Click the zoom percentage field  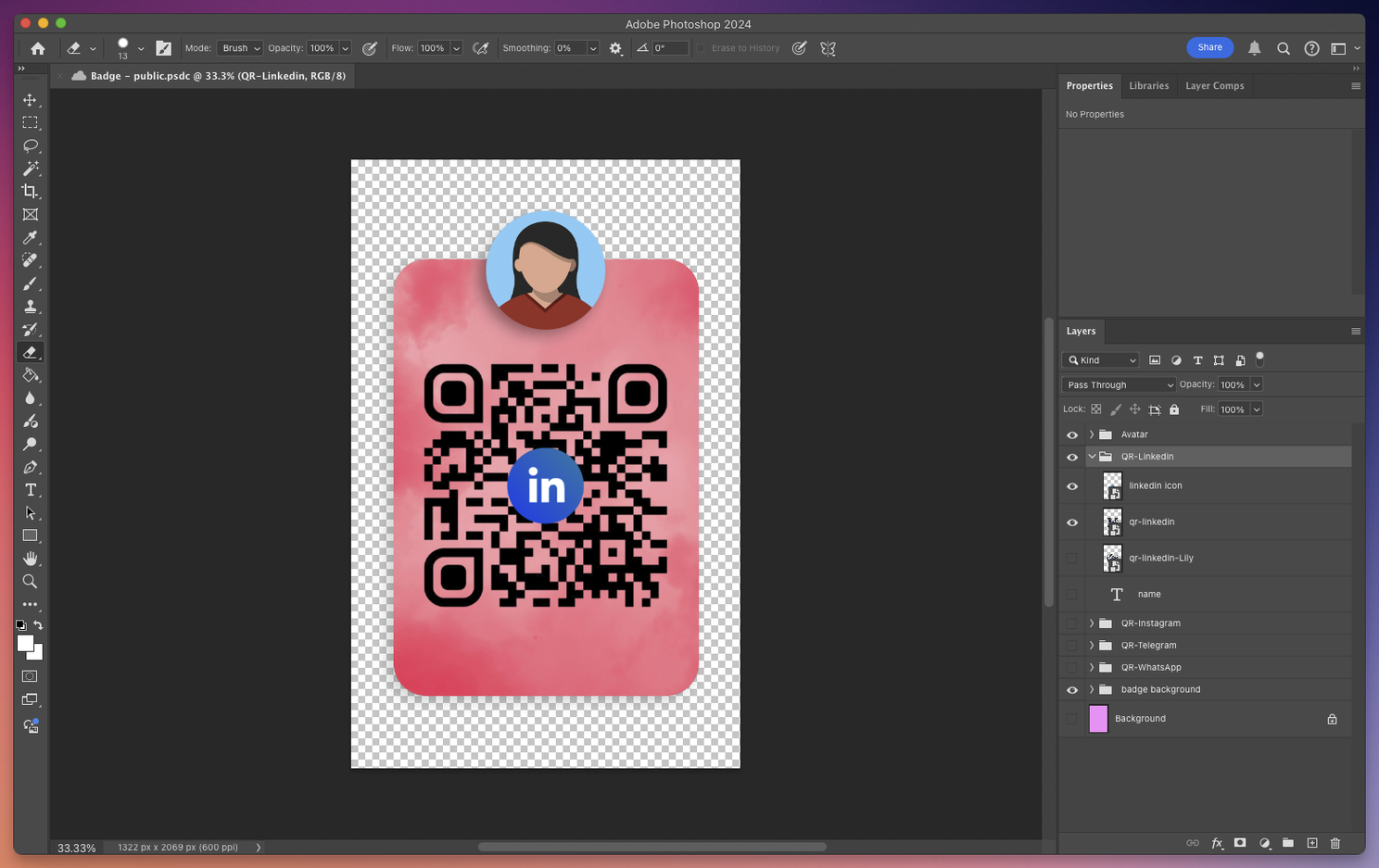[77, 848]
